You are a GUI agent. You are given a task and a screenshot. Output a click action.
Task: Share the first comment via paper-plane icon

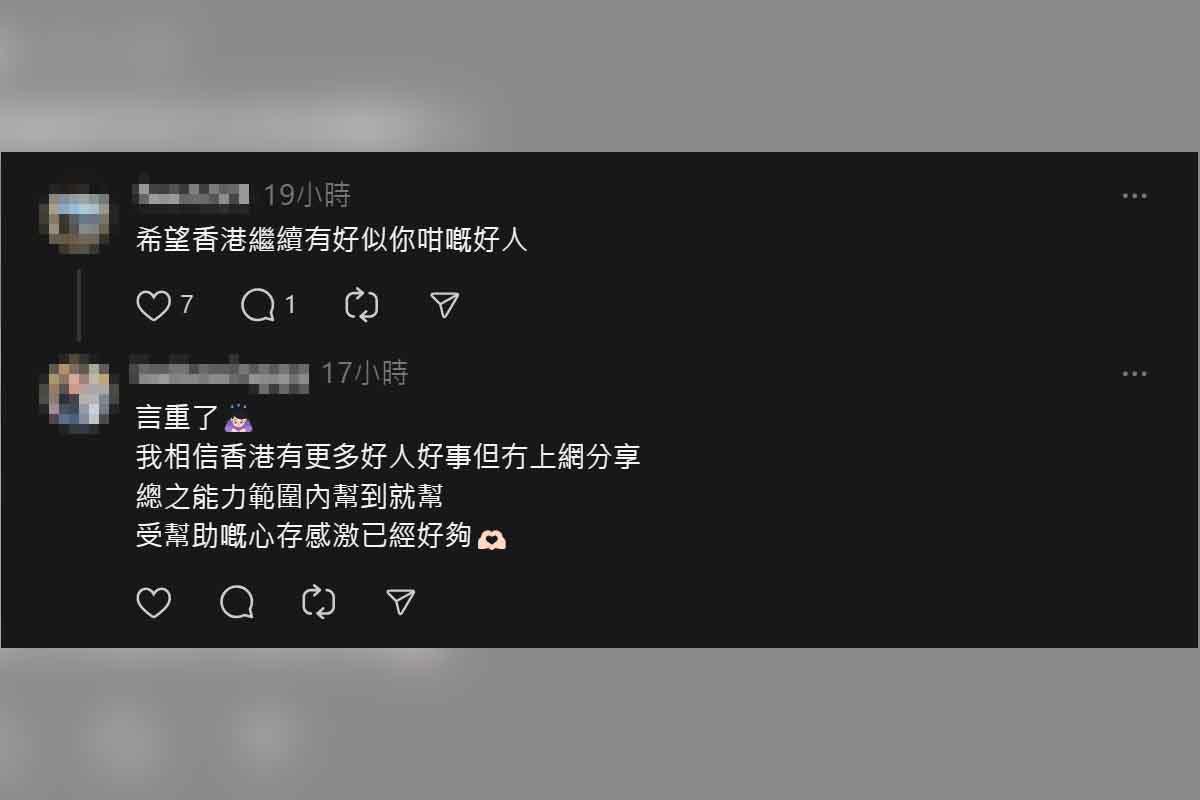(444, 305)
